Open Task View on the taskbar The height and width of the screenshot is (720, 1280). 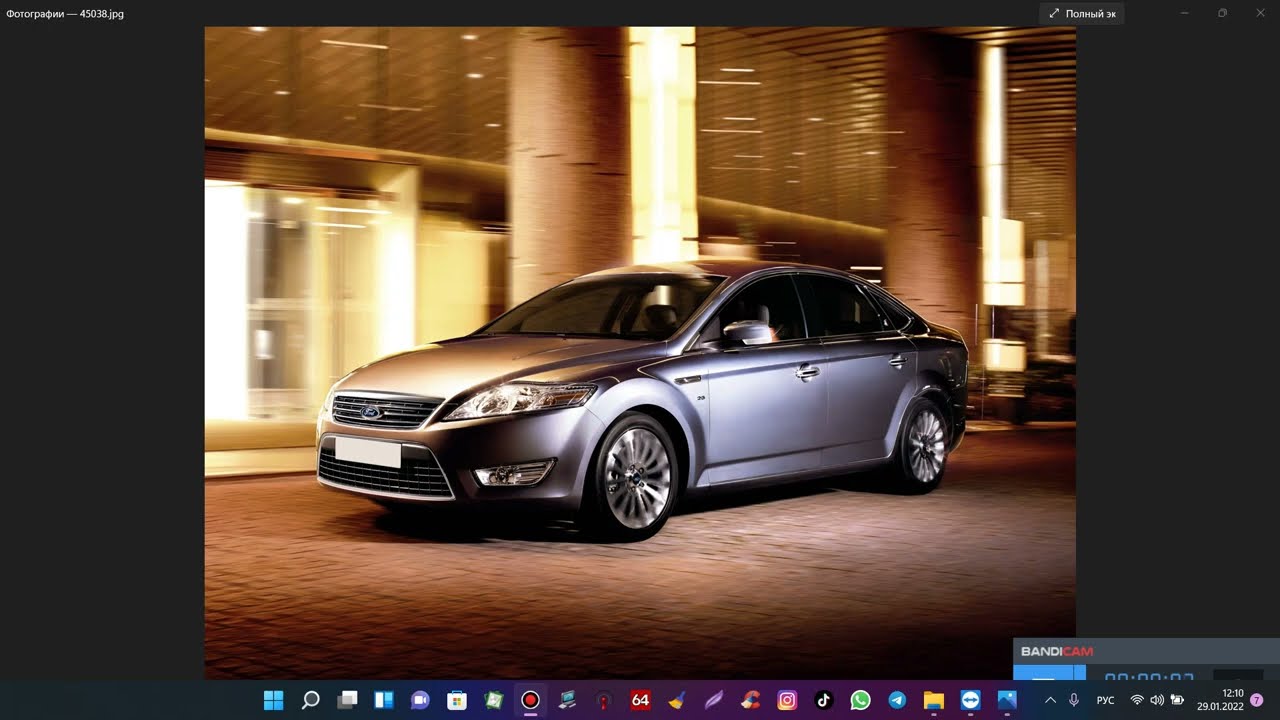point(347,700)
